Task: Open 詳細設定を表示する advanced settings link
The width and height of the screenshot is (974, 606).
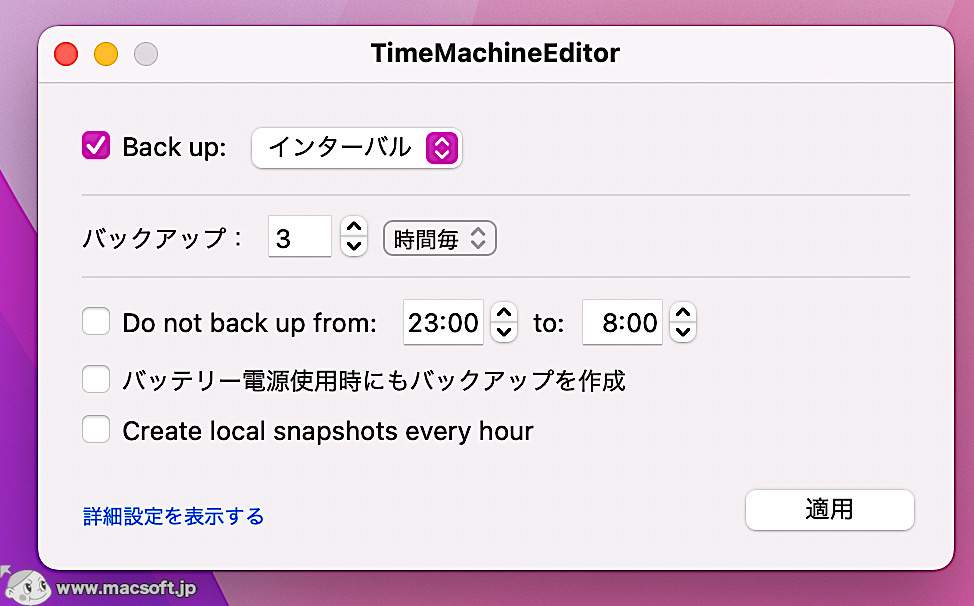Action: point(172,516)
